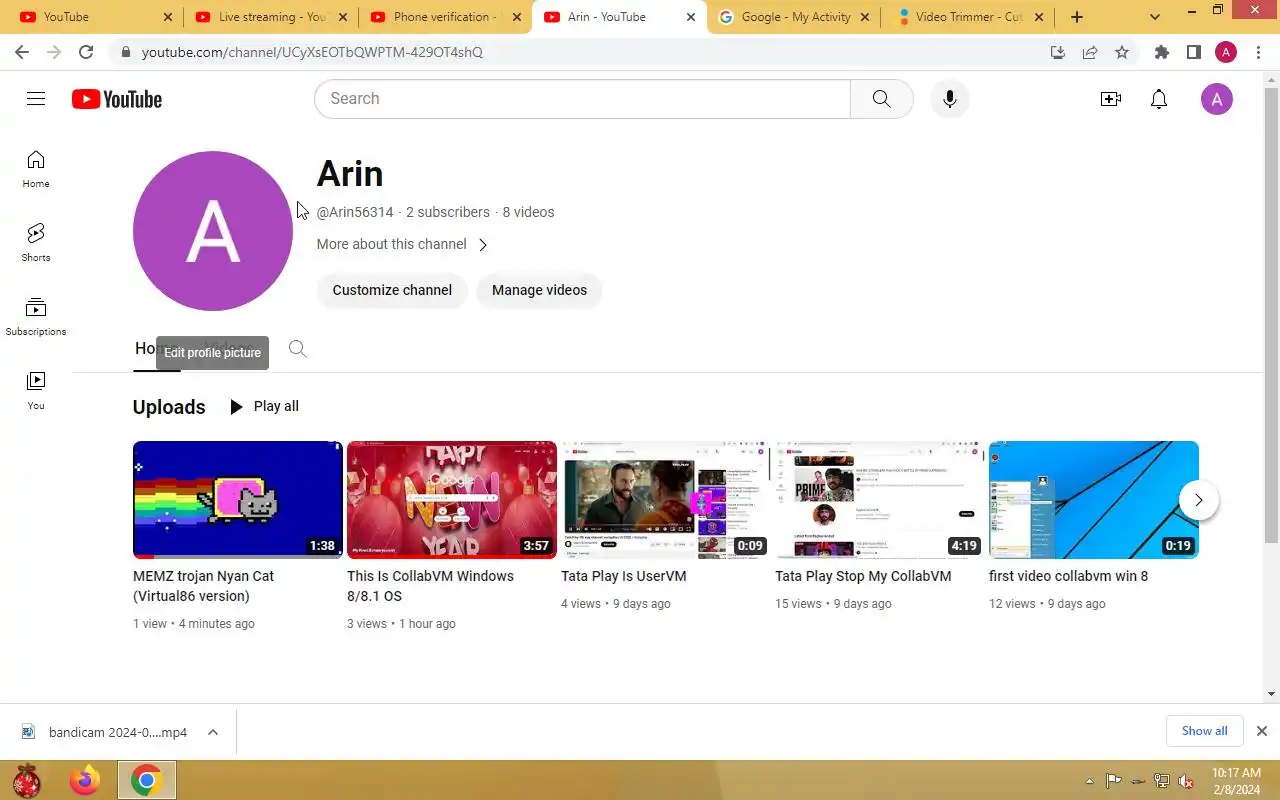The image size is (1280, 800).
Task: Click the title MEMZ trojan Nyan Cat
Action: pyautogui.click(x=203, y=586)
